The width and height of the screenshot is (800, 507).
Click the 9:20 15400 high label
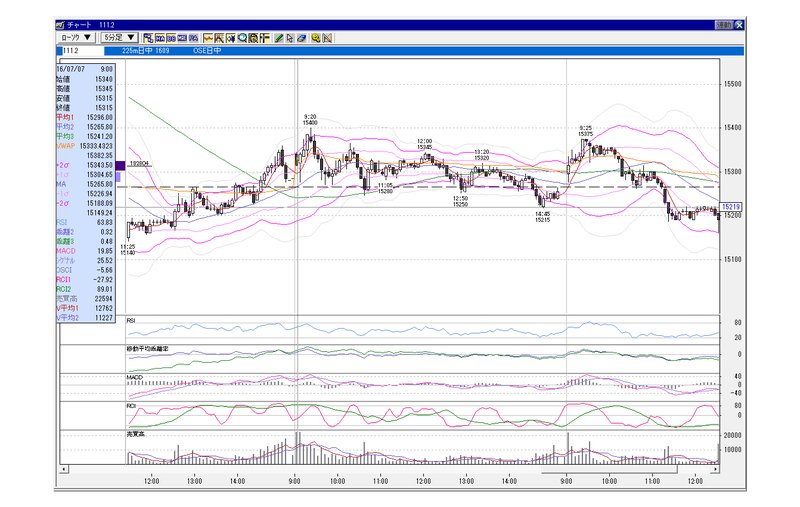[x=310, y=119]
